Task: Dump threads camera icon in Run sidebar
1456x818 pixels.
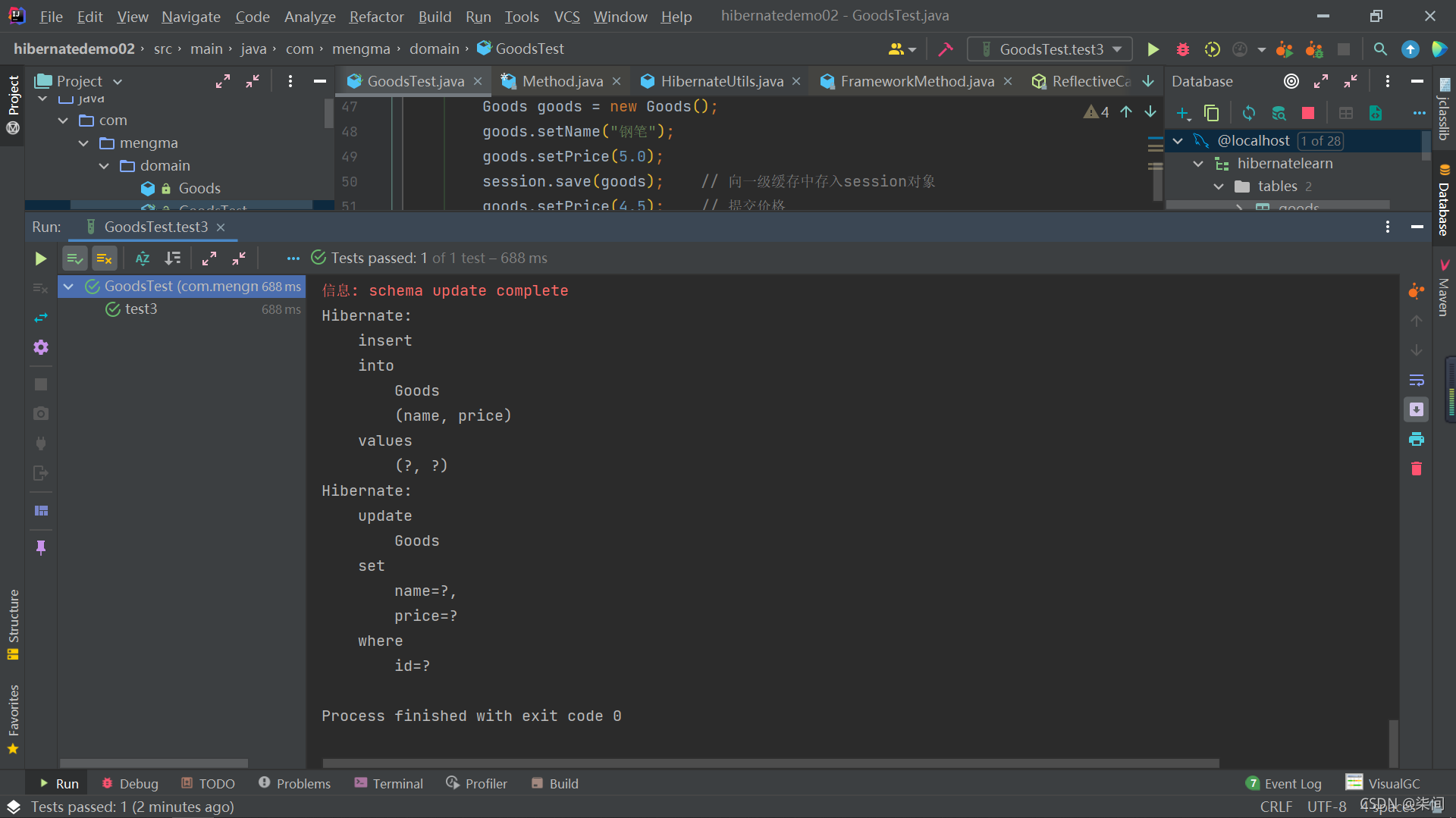Action: pos(41,413)
